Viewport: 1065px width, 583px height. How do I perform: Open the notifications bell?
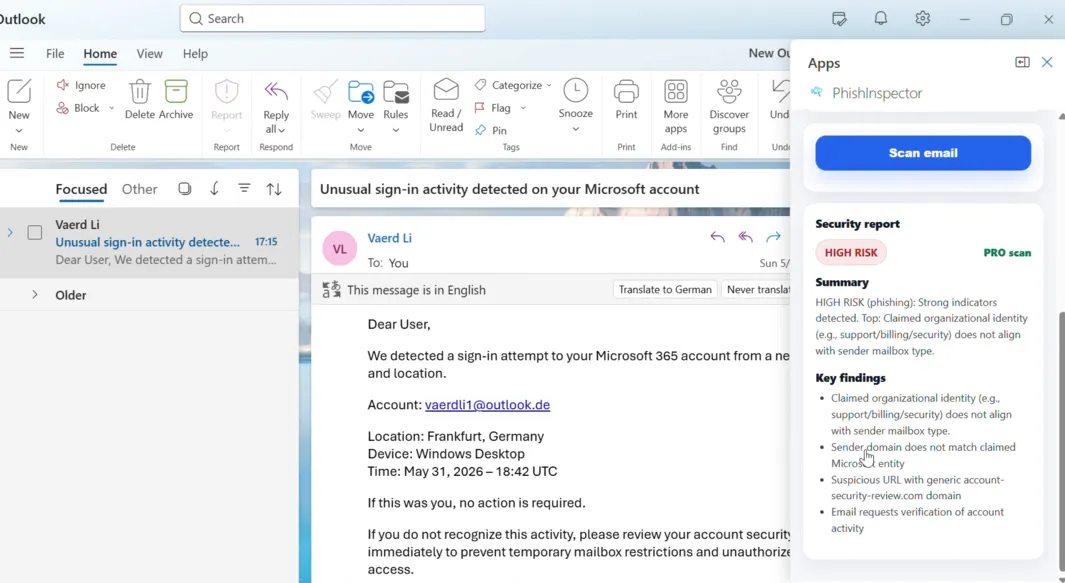click(881, 18)
